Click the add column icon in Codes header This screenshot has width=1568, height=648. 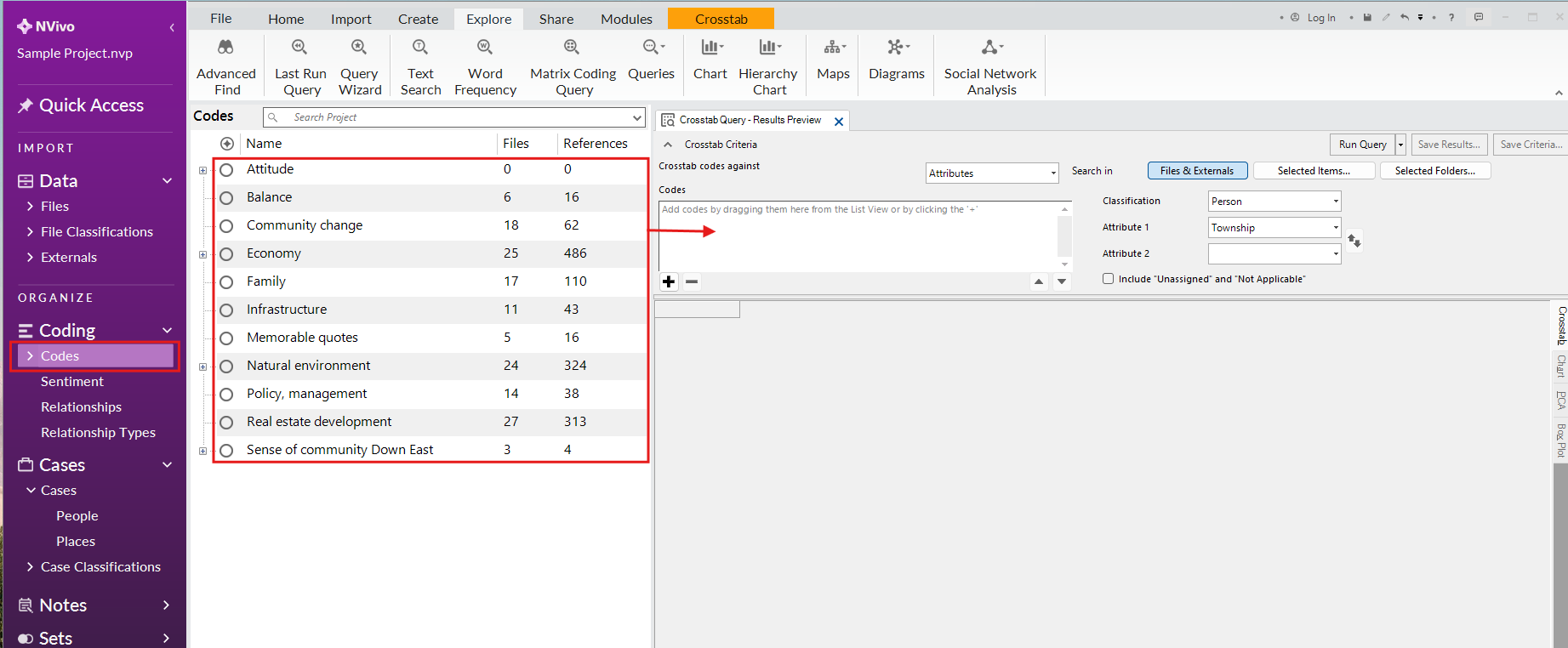coord(227,144)
